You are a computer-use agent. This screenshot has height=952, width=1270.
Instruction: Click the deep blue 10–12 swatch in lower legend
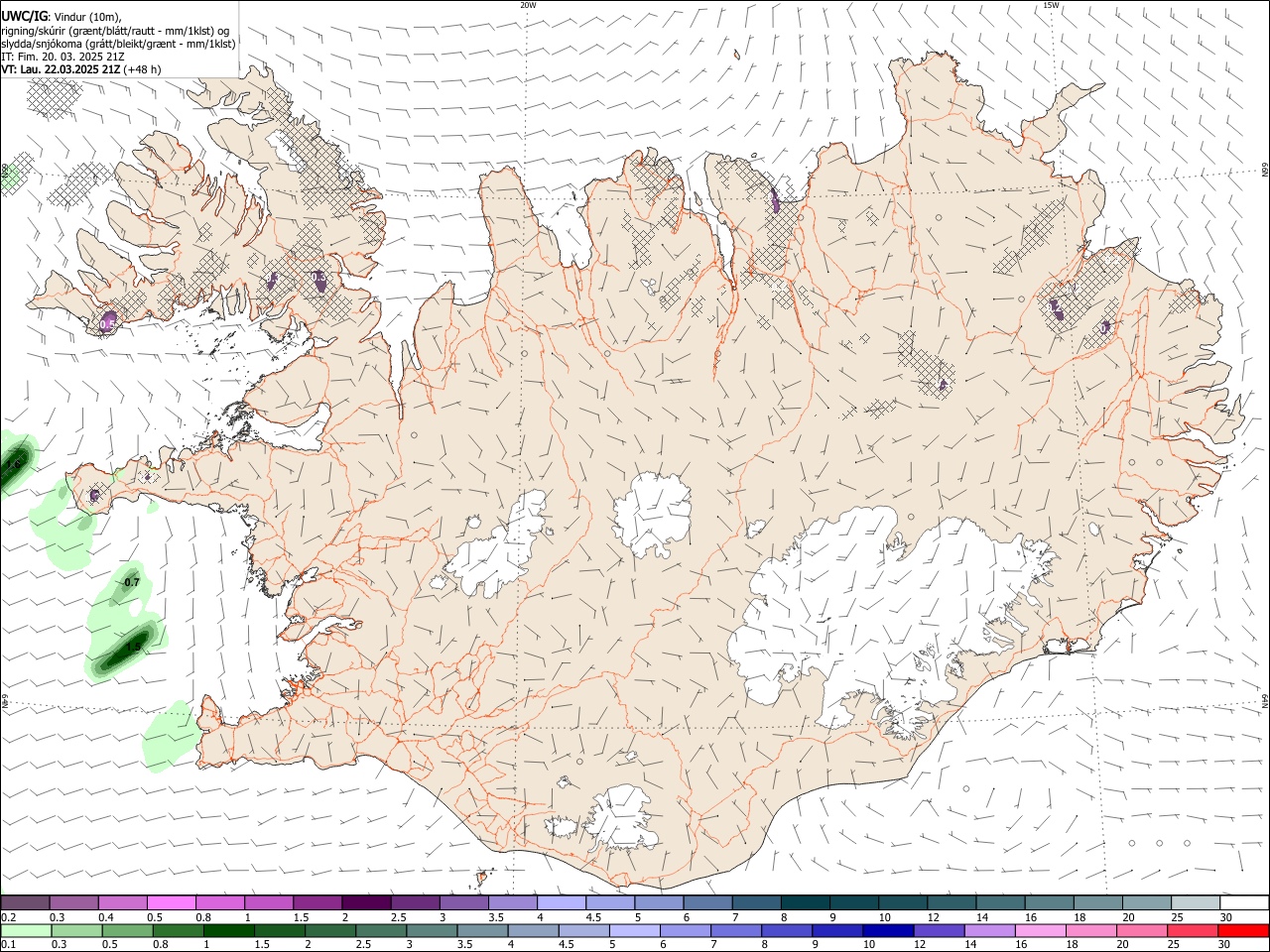[887, 930]
